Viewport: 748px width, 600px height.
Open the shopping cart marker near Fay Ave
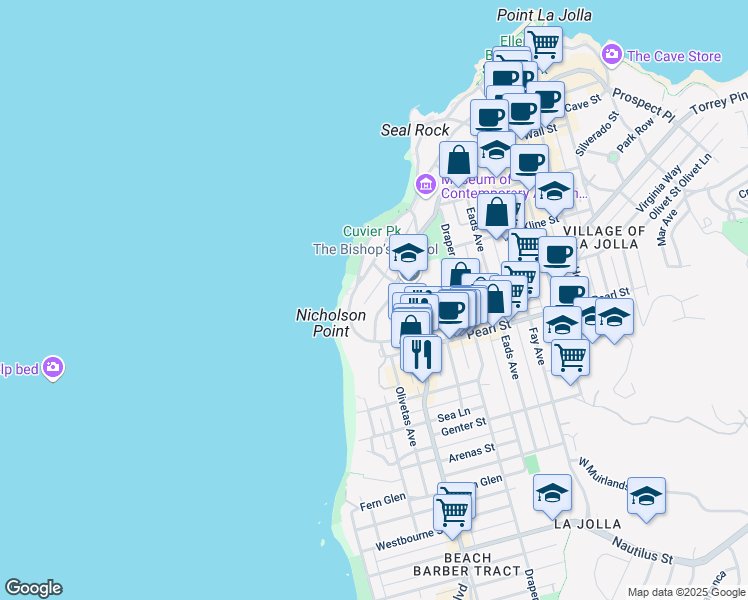[570, 360]
